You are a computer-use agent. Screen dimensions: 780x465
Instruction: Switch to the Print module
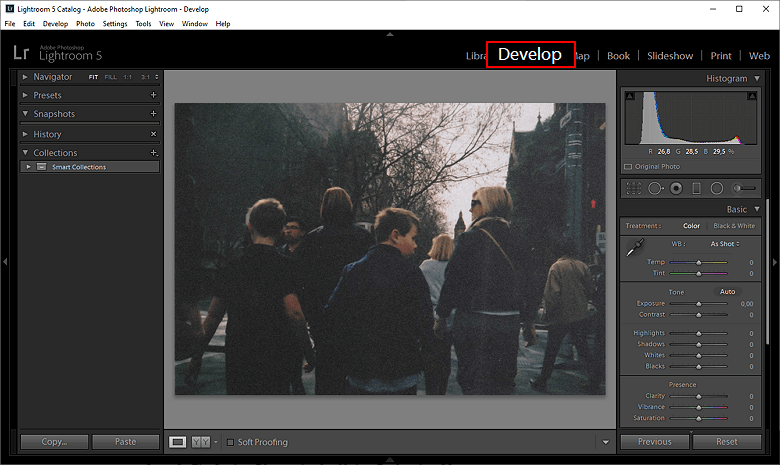click(721, 56)
